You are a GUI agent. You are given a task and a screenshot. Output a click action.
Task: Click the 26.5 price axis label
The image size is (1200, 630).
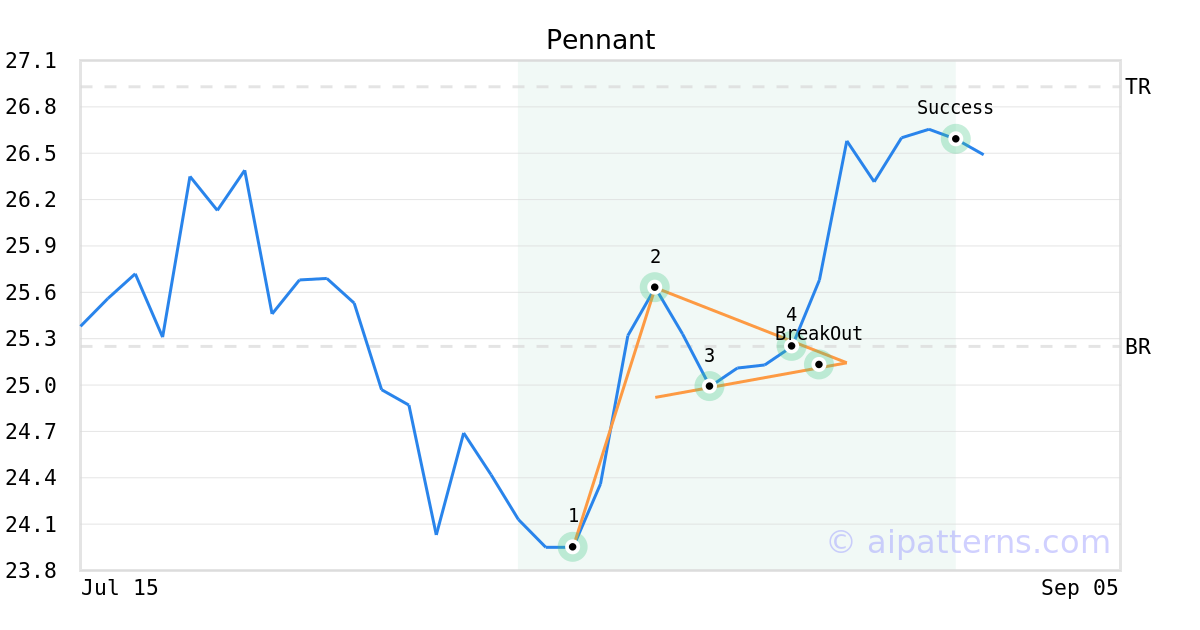point(31,154)
